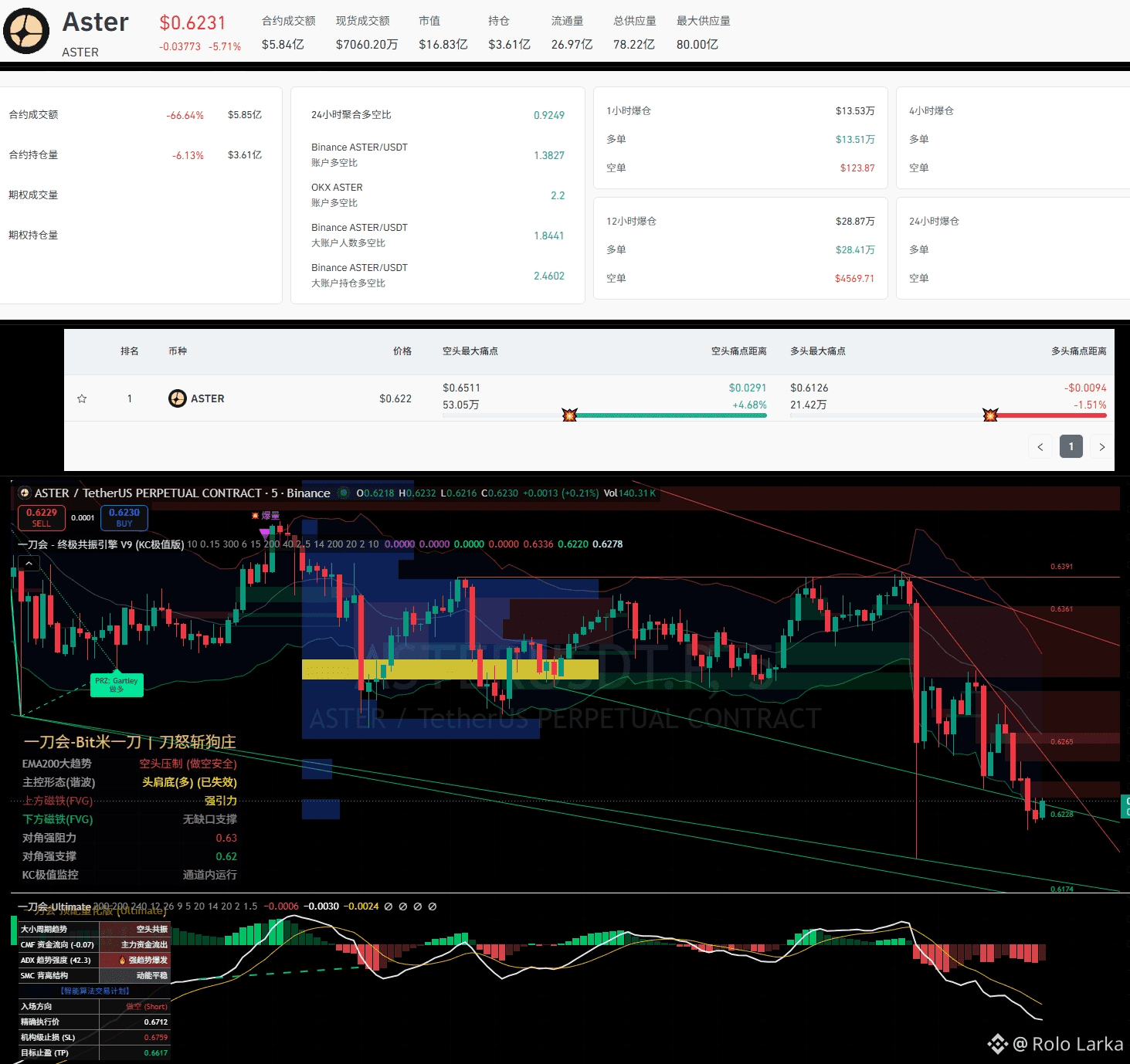Click the short max pain burst marker

570,415
